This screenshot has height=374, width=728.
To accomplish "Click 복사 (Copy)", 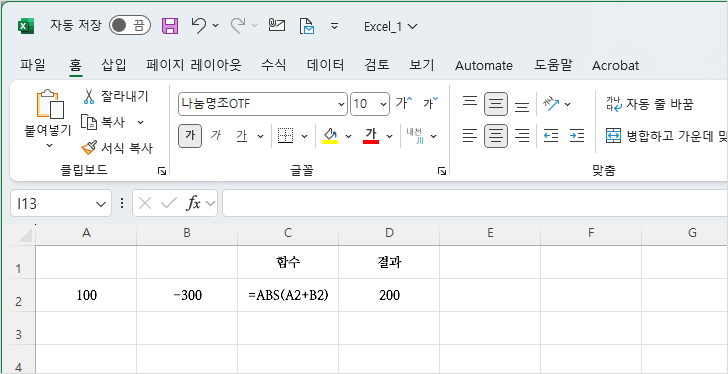I will coord(103,123).
